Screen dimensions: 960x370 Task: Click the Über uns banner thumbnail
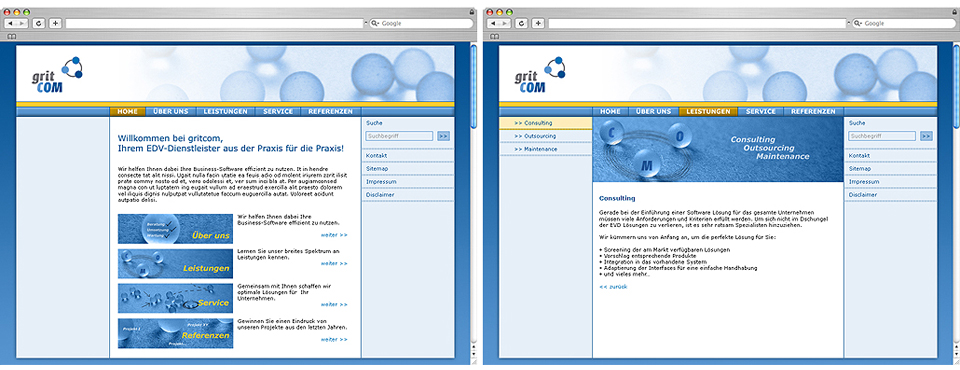(176, 229)
